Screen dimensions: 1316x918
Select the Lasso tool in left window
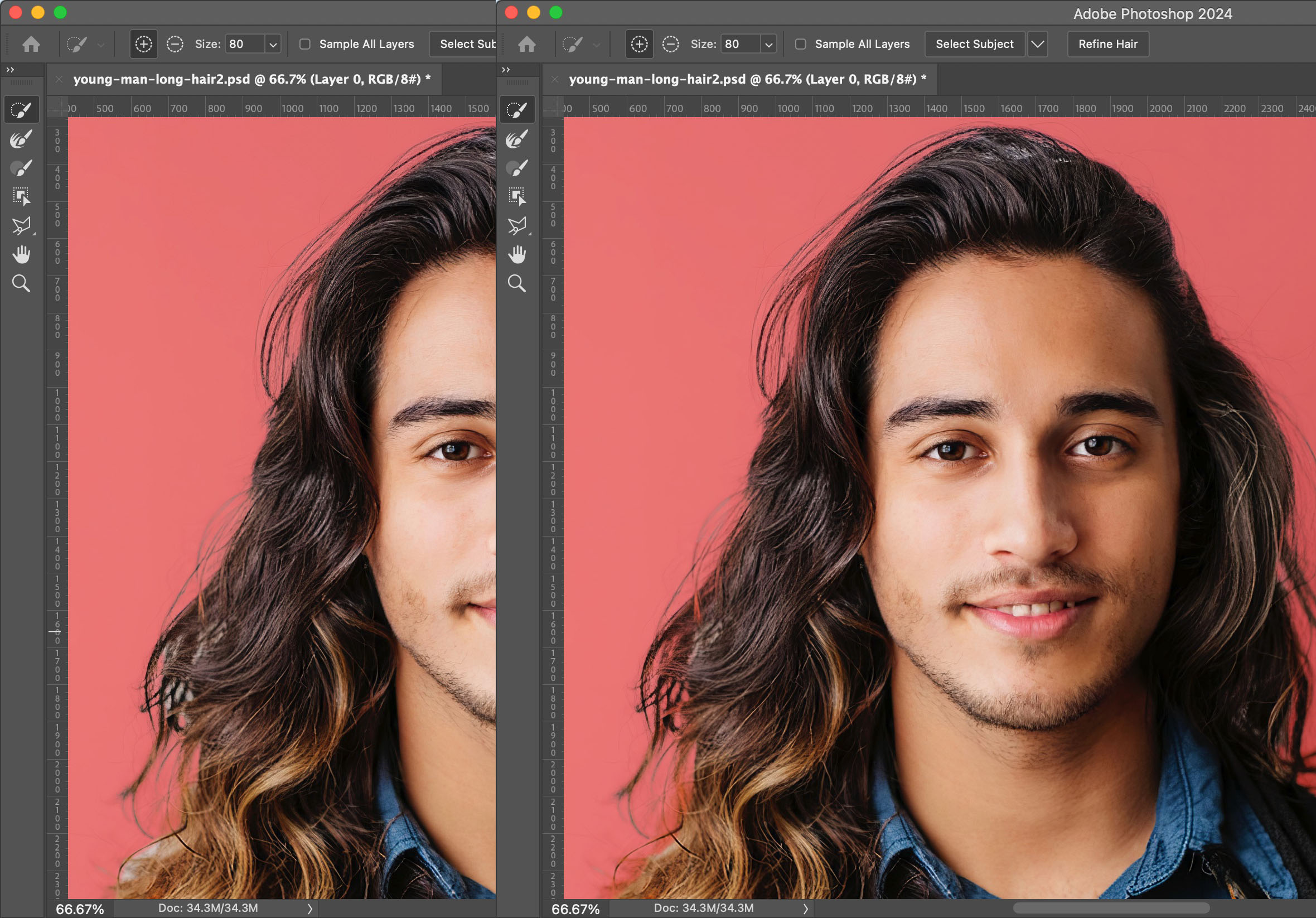click(x=21, y=226)
